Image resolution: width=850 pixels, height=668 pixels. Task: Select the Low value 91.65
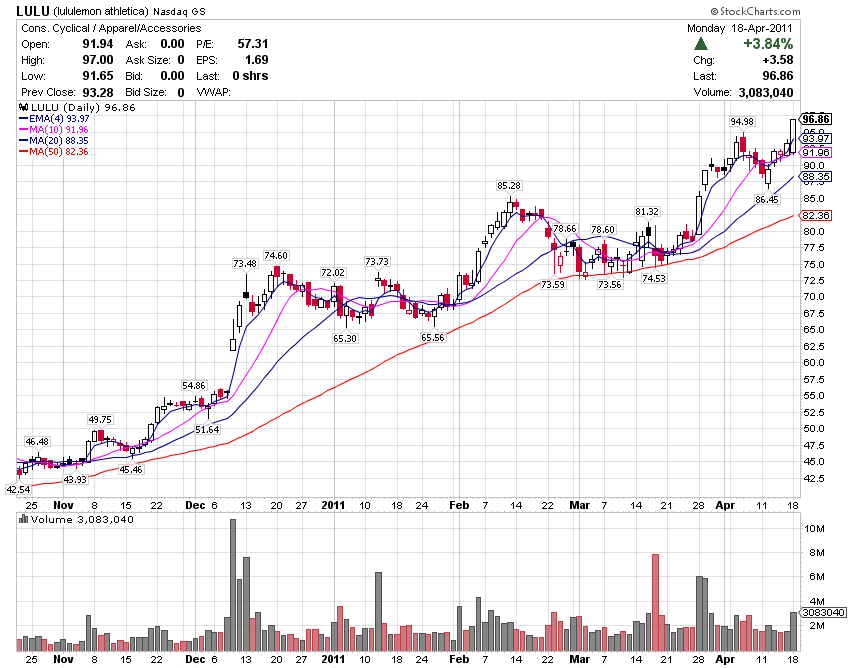(x=98, y=76)
